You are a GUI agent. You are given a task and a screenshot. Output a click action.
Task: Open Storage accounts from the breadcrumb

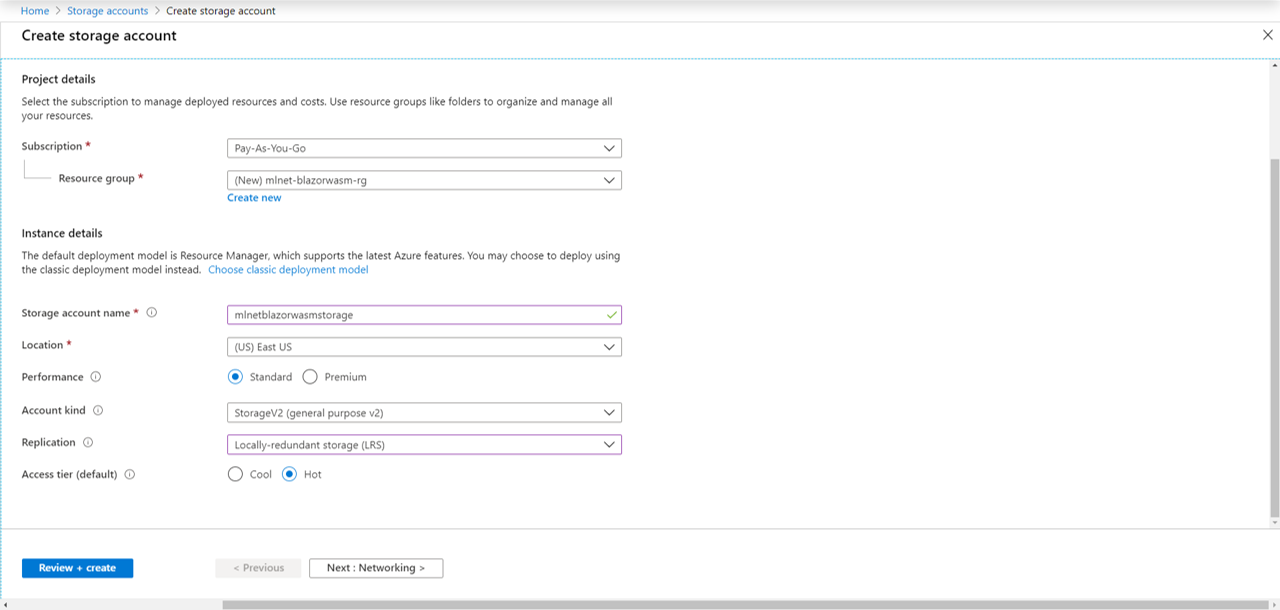[107, 10]
